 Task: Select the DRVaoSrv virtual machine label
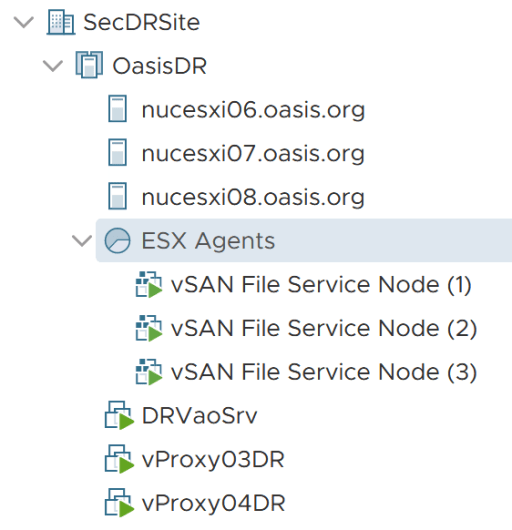coord(199,415)
